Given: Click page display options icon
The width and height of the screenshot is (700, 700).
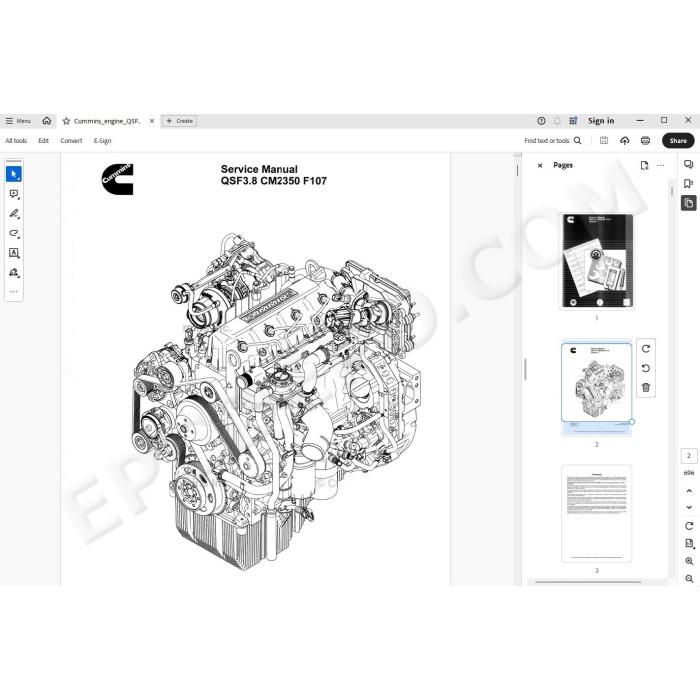Looking at the screenshot, I should 689,543.
